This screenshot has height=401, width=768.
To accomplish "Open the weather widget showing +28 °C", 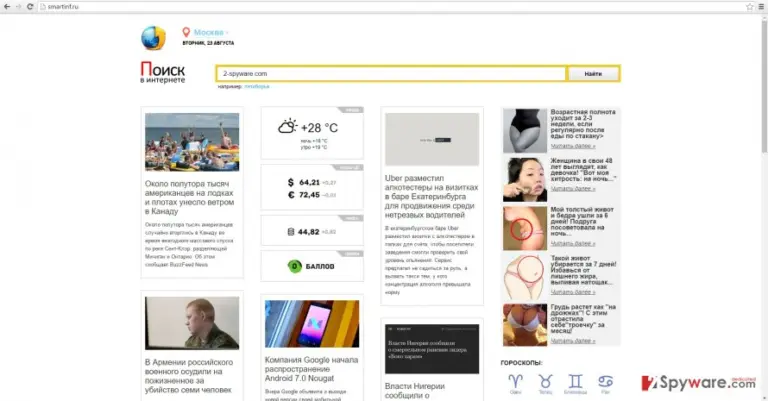I will tap(312, 133).
